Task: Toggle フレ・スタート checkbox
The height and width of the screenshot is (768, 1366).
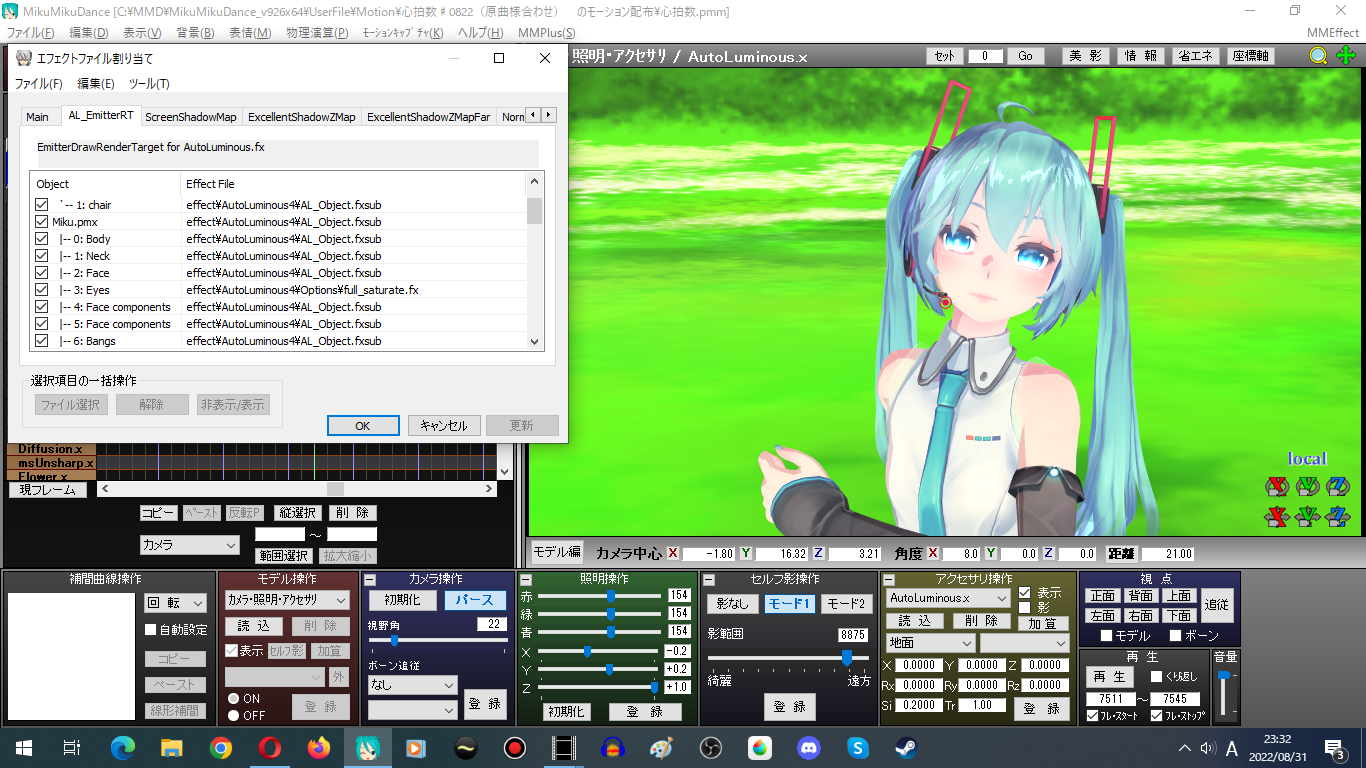Action: pyautogui.click(x=1092, y=716)
